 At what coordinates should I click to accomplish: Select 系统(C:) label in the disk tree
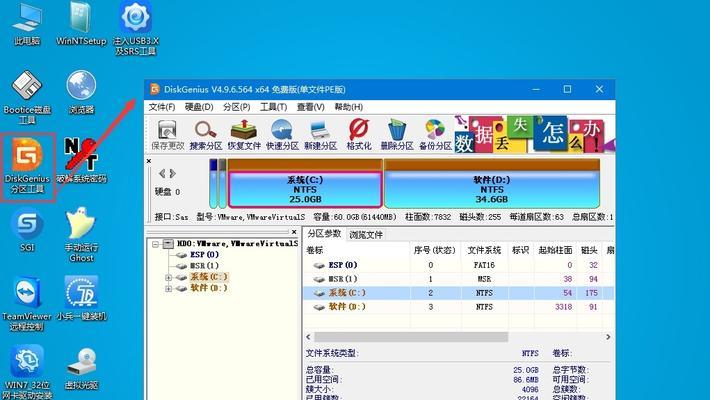click(209, 277)
